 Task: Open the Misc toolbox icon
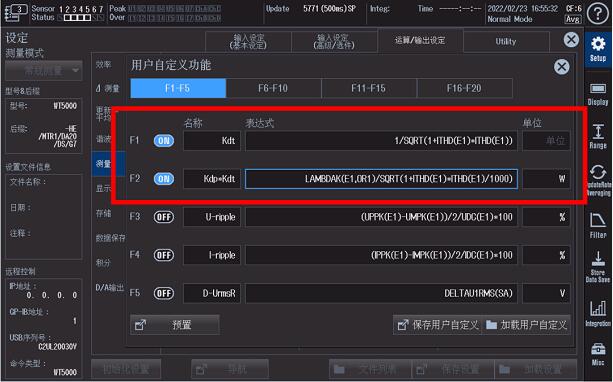click(x=598, y=354)
